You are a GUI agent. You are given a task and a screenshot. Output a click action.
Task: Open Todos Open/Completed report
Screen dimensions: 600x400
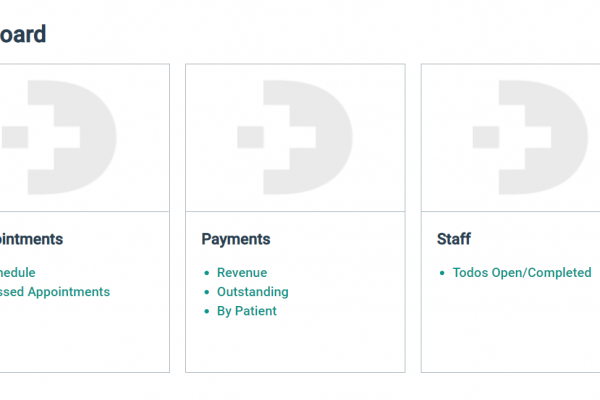[521, 272]
